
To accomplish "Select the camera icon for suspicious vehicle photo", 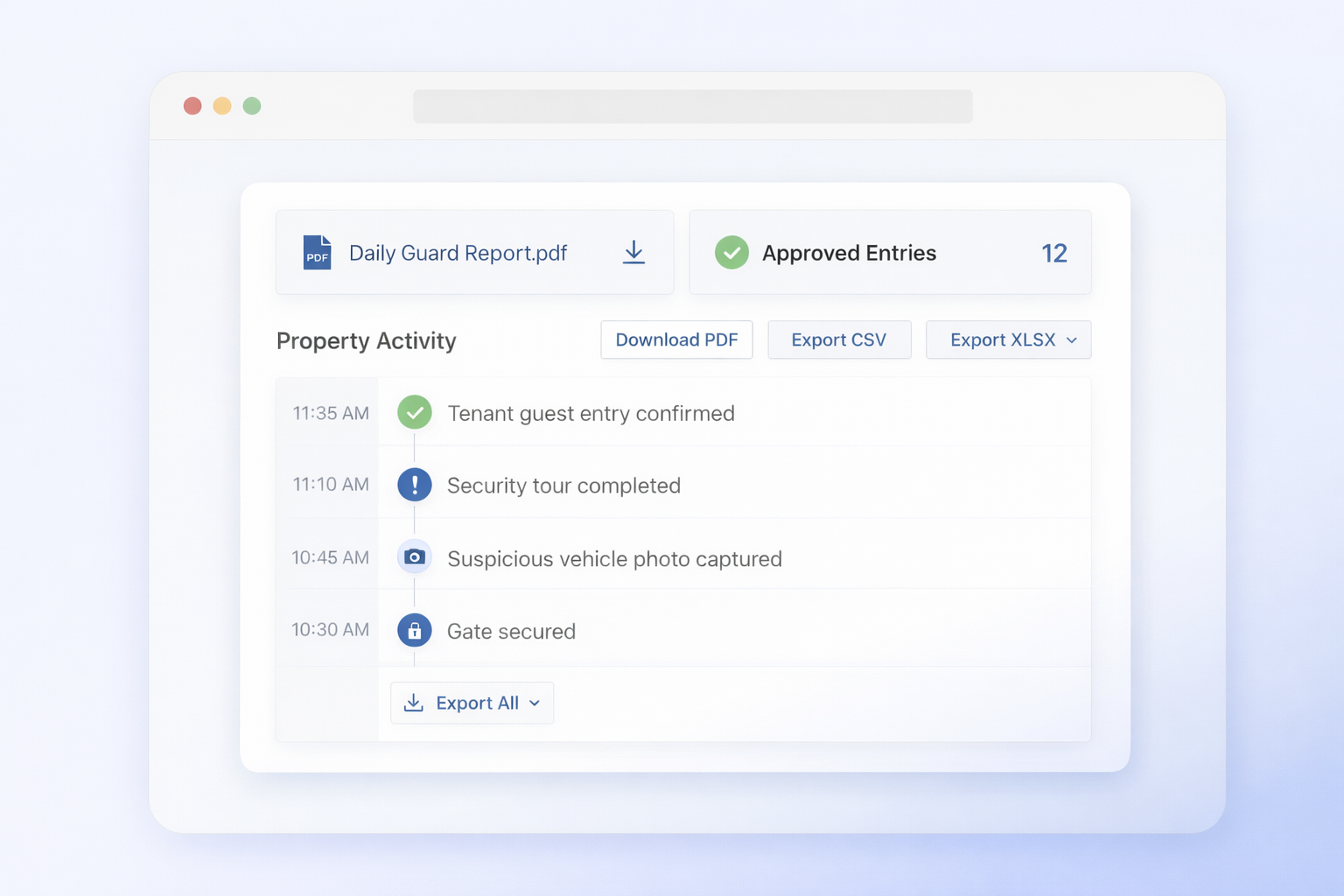I will pyautogui.click(x=414, y=556).
